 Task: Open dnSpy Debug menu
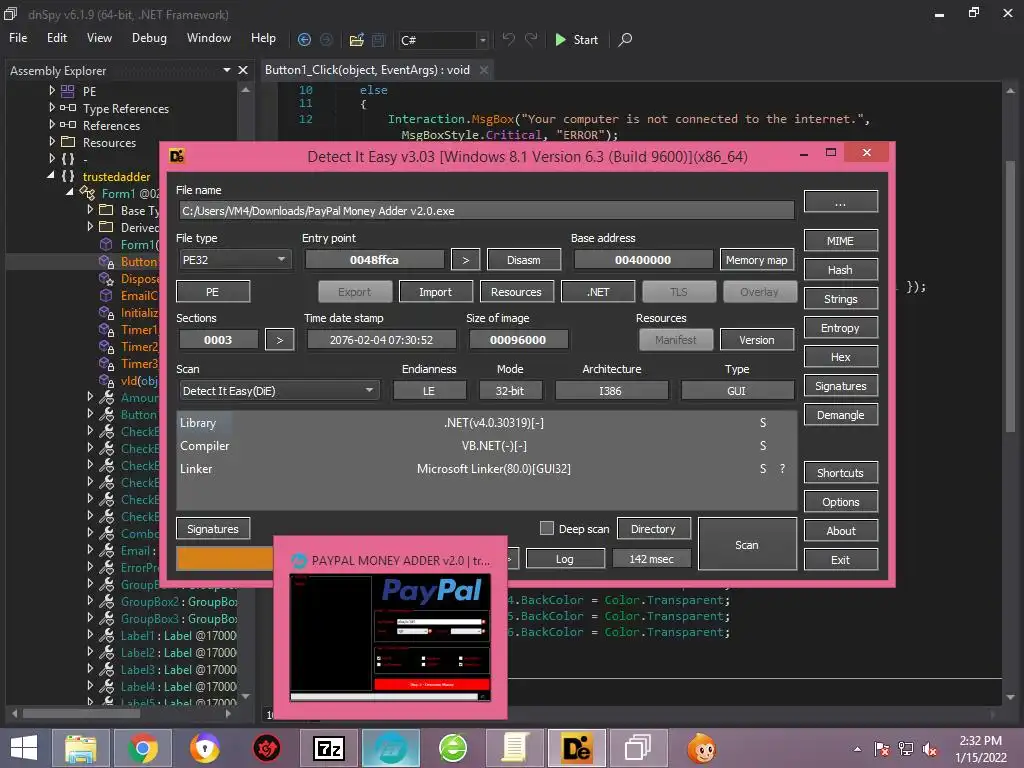149,38
